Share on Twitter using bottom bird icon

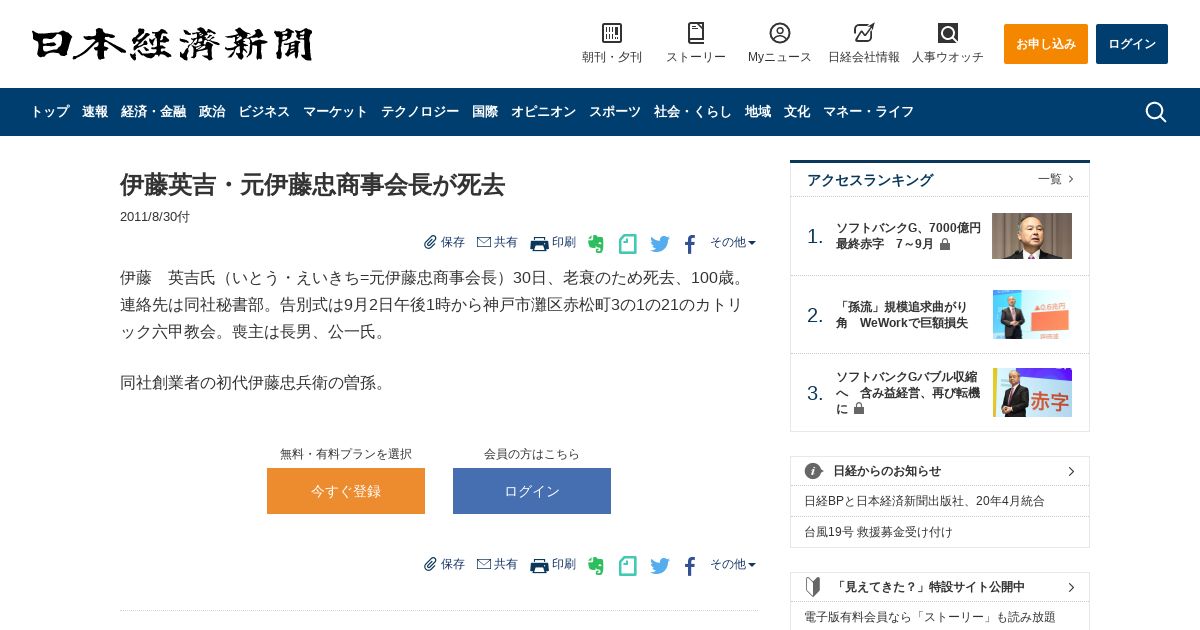tap(660, 566)
